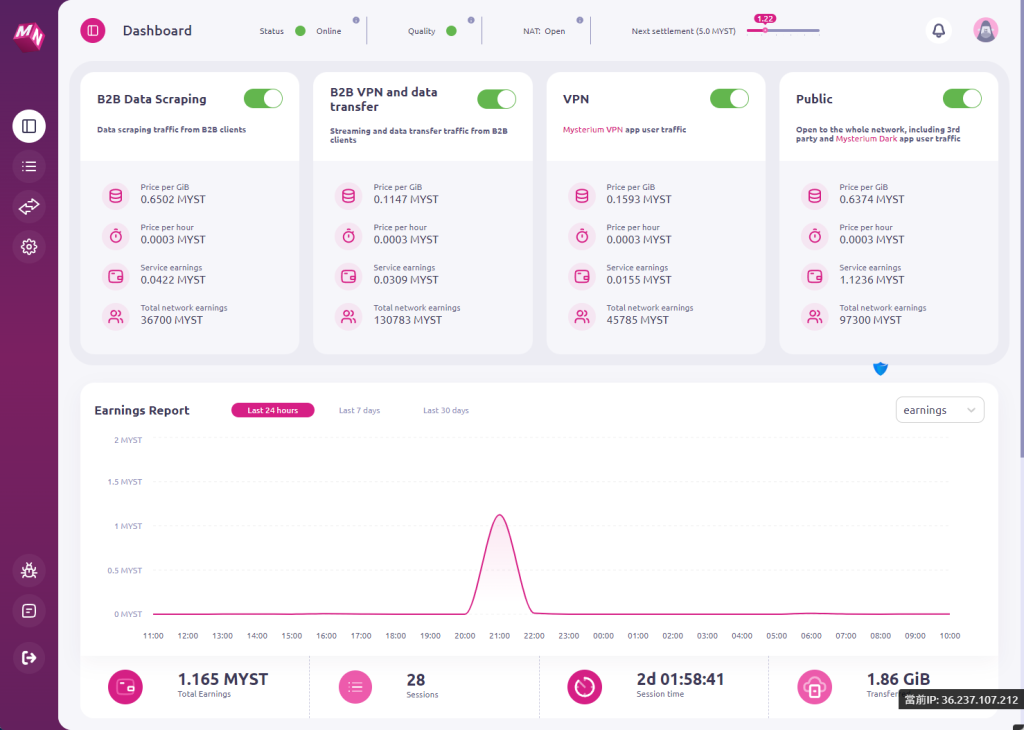Screen dimensions: 1024x730
Task: Click the Dashboard page title
Action: pos(157,31)
